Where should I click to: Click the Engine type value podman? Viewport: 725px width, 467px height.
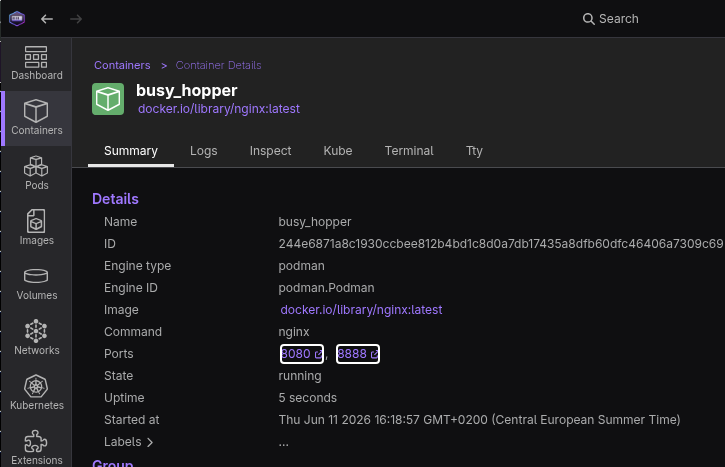tap(301, 266)
